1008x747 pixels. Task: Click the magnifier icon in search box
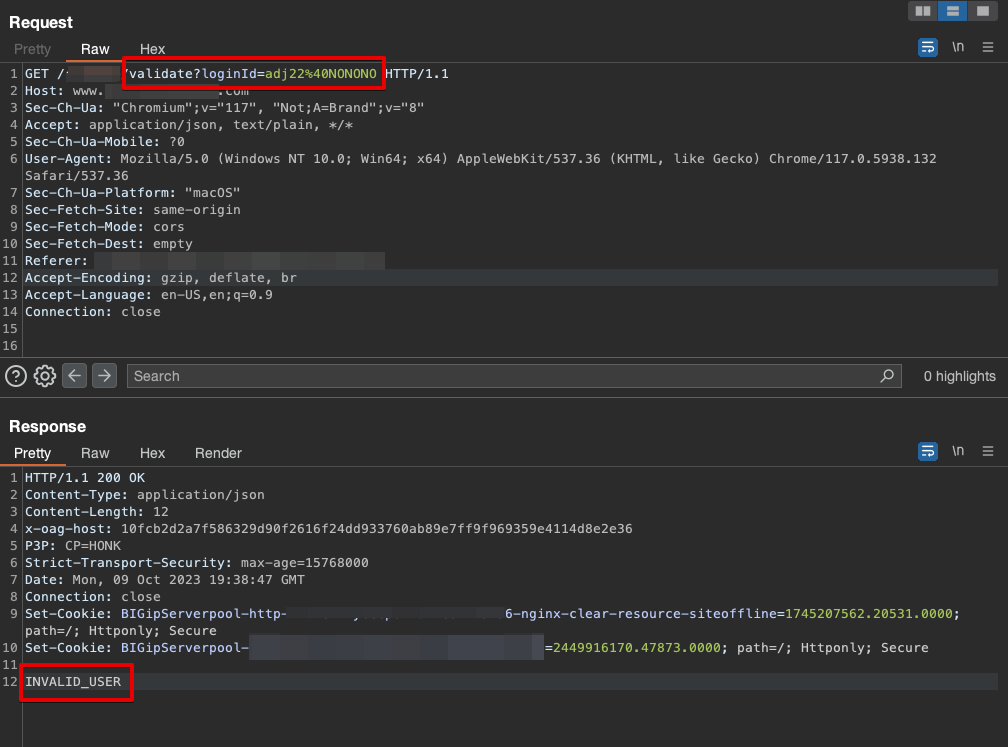coord(886,376)
